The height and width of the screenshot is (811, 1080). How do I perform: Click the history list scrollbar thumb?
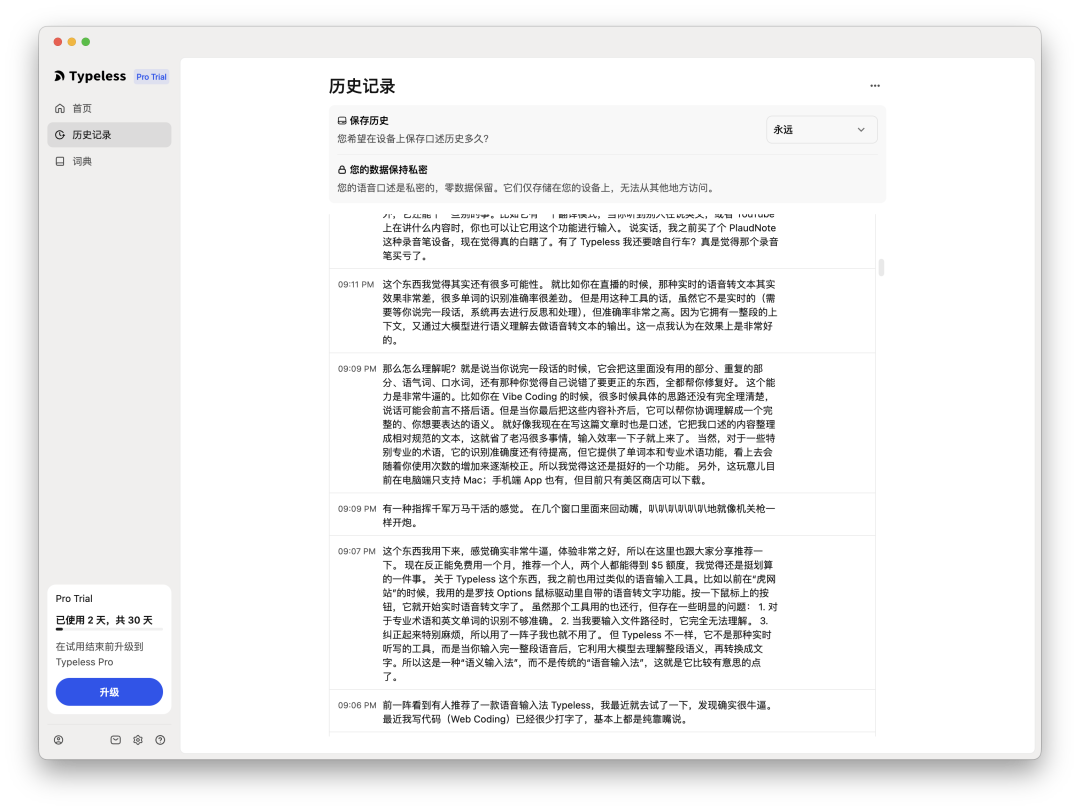click(x=881, y=267)
